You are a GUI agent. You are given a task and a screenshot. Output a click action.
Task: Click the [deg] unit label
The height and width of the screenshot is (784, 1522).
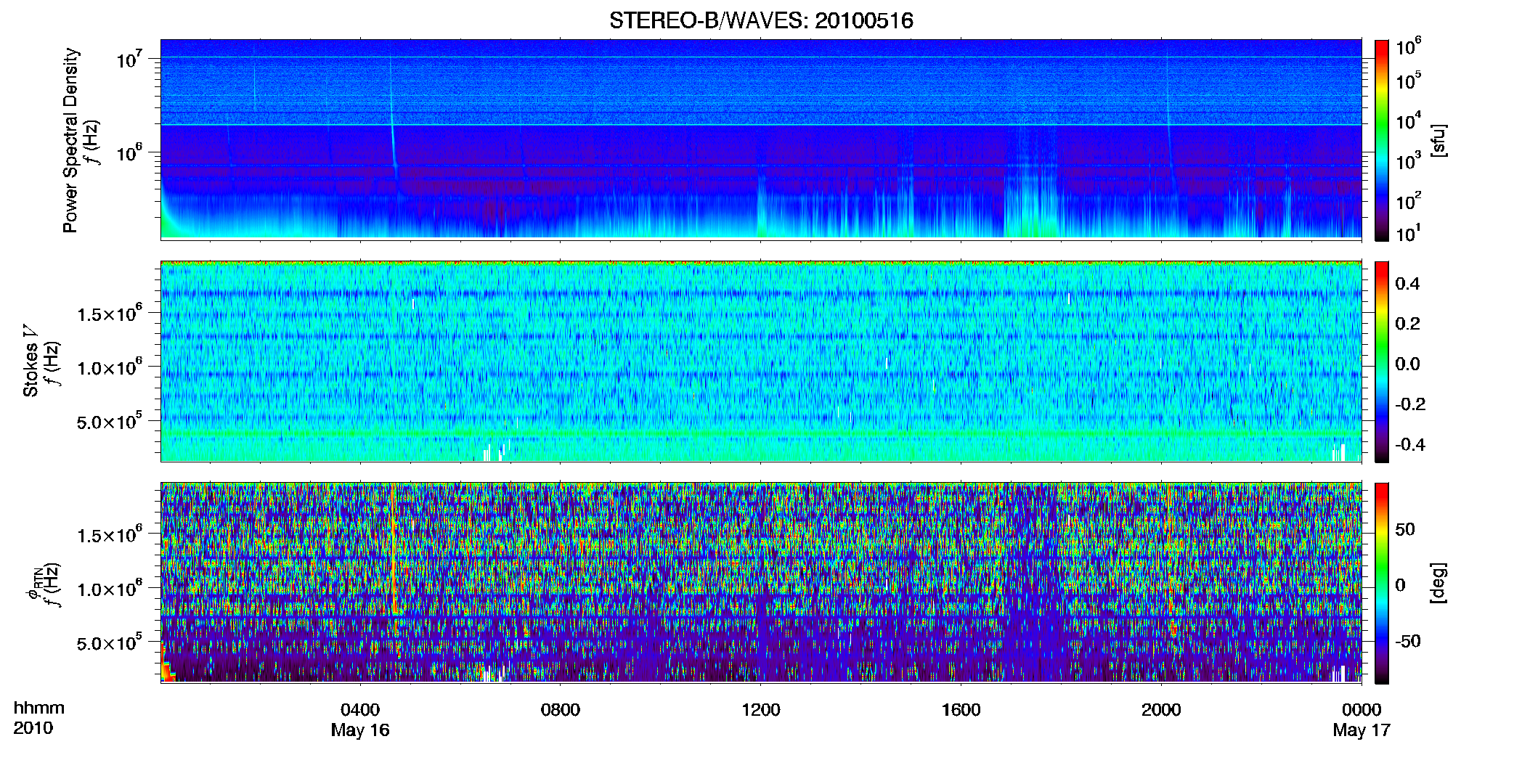click(1438, 583)
